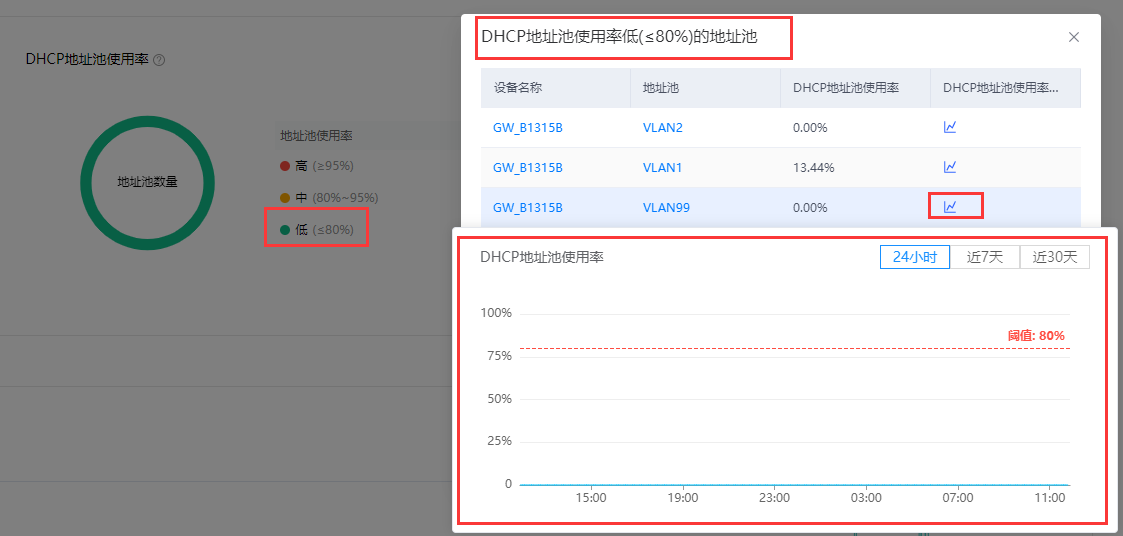Click help icon beside DHCP地址池使用率 title
1123x536 pixels.
click(x=159, y=60)
